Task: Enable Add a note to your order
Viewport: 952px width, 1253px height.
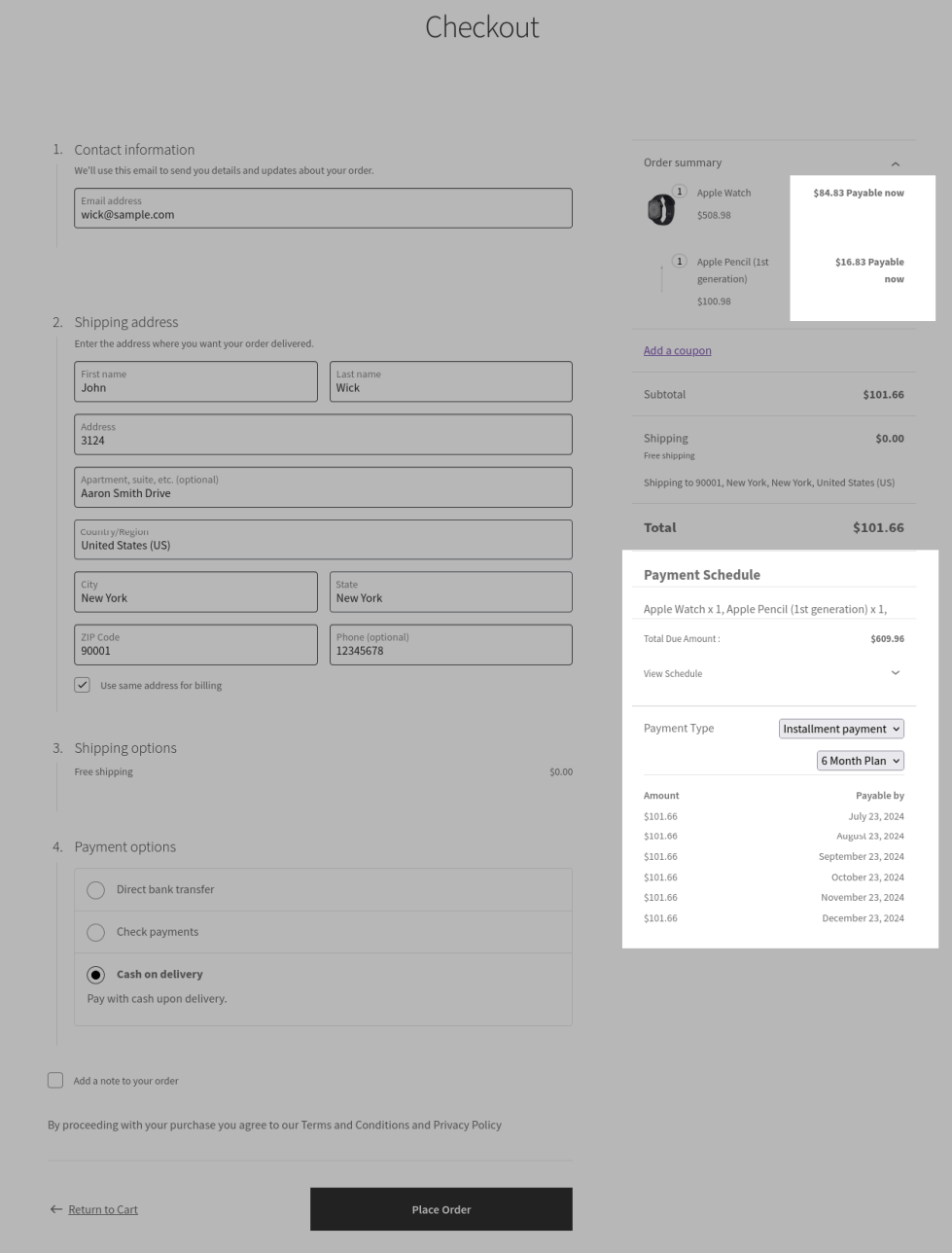Action: click(x=55, y=1081)
